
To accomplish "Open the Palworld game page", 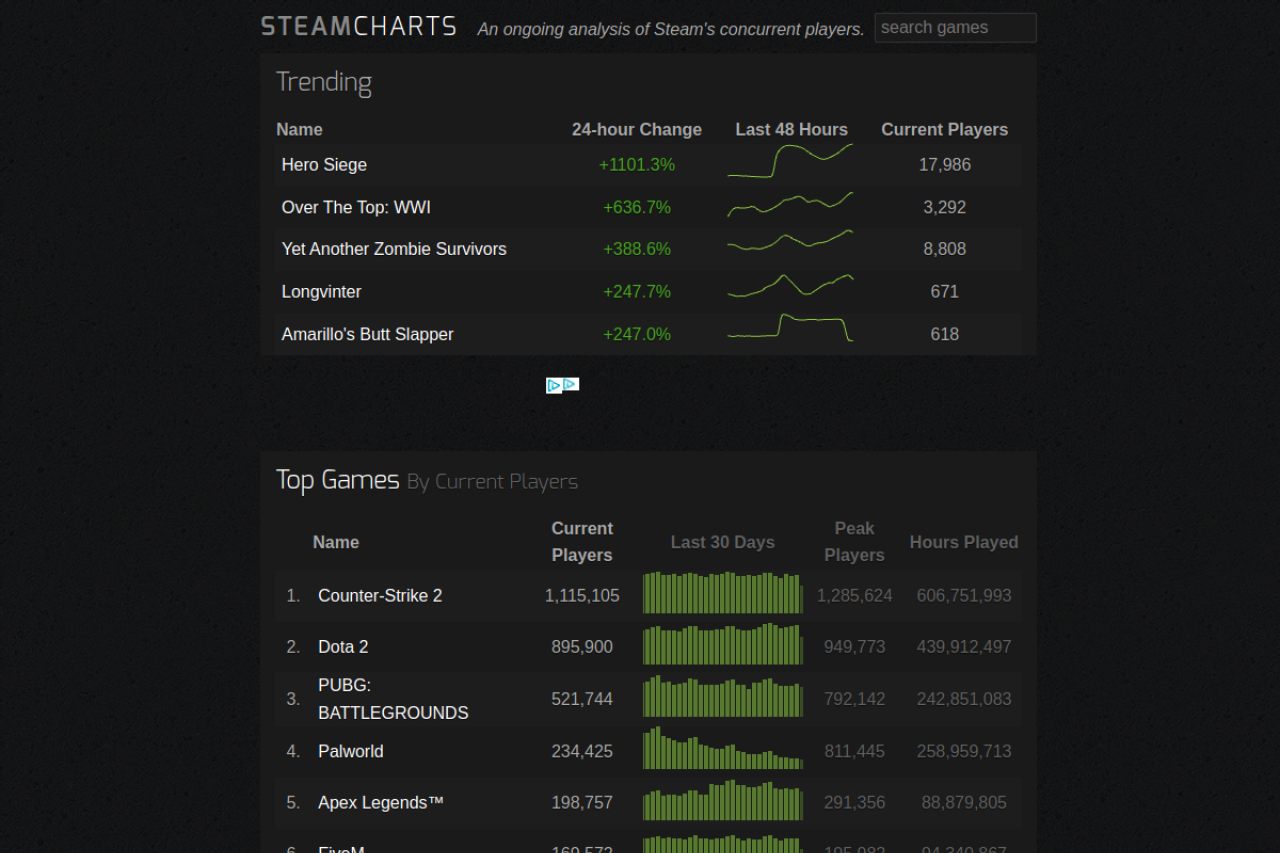I will (x=350, y=751).
